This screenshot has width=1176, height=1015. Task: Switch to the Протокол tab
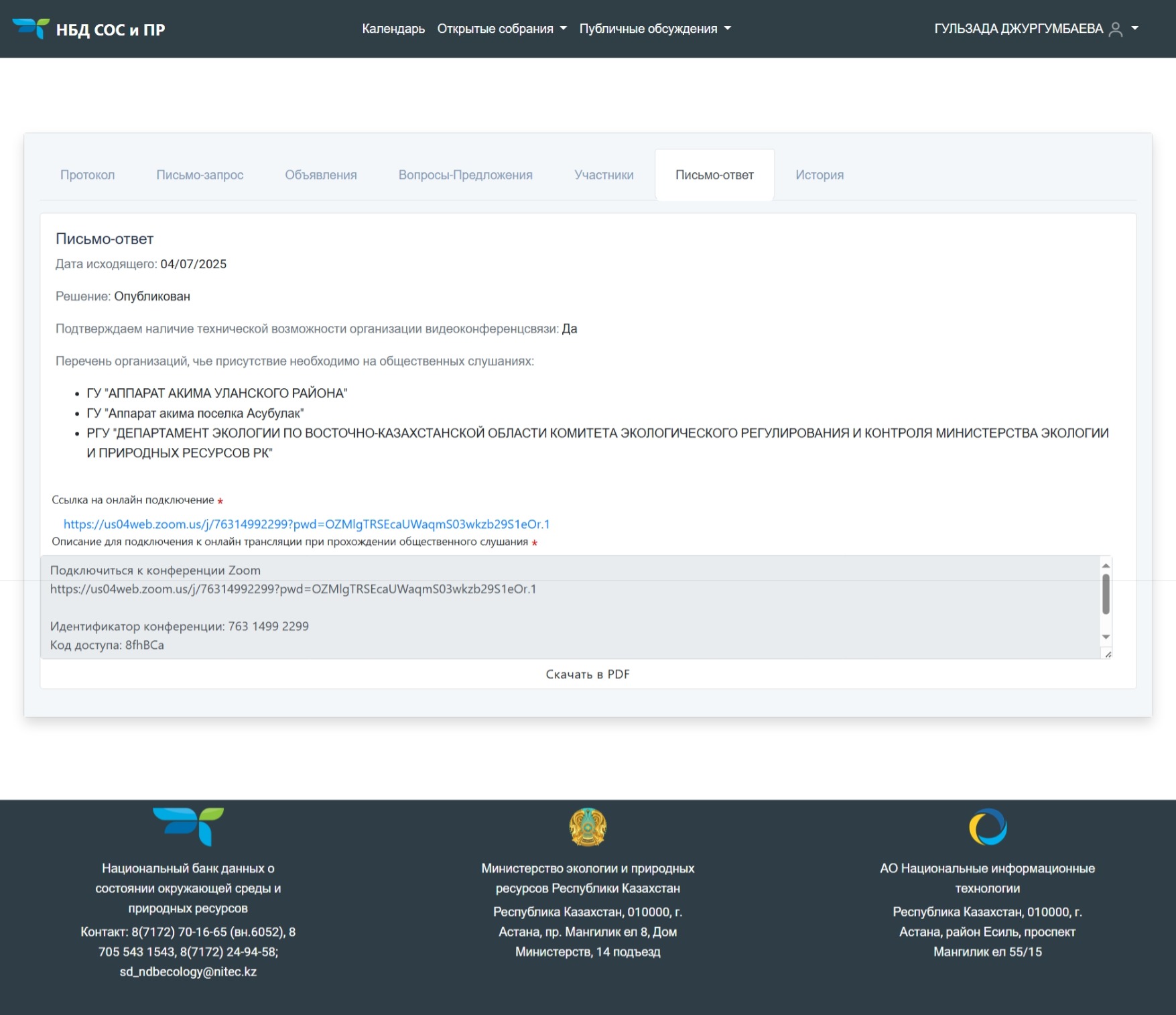point(88,175)
